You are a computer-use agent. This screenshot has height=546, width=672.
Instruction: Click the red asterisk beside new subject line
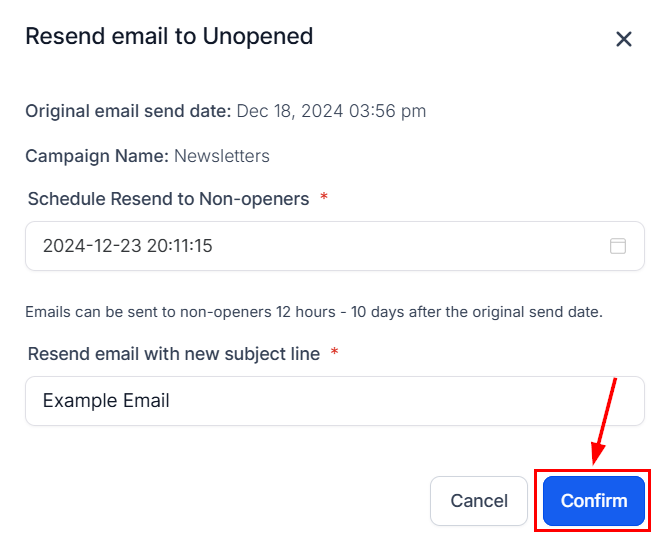(x=334, y=354)
